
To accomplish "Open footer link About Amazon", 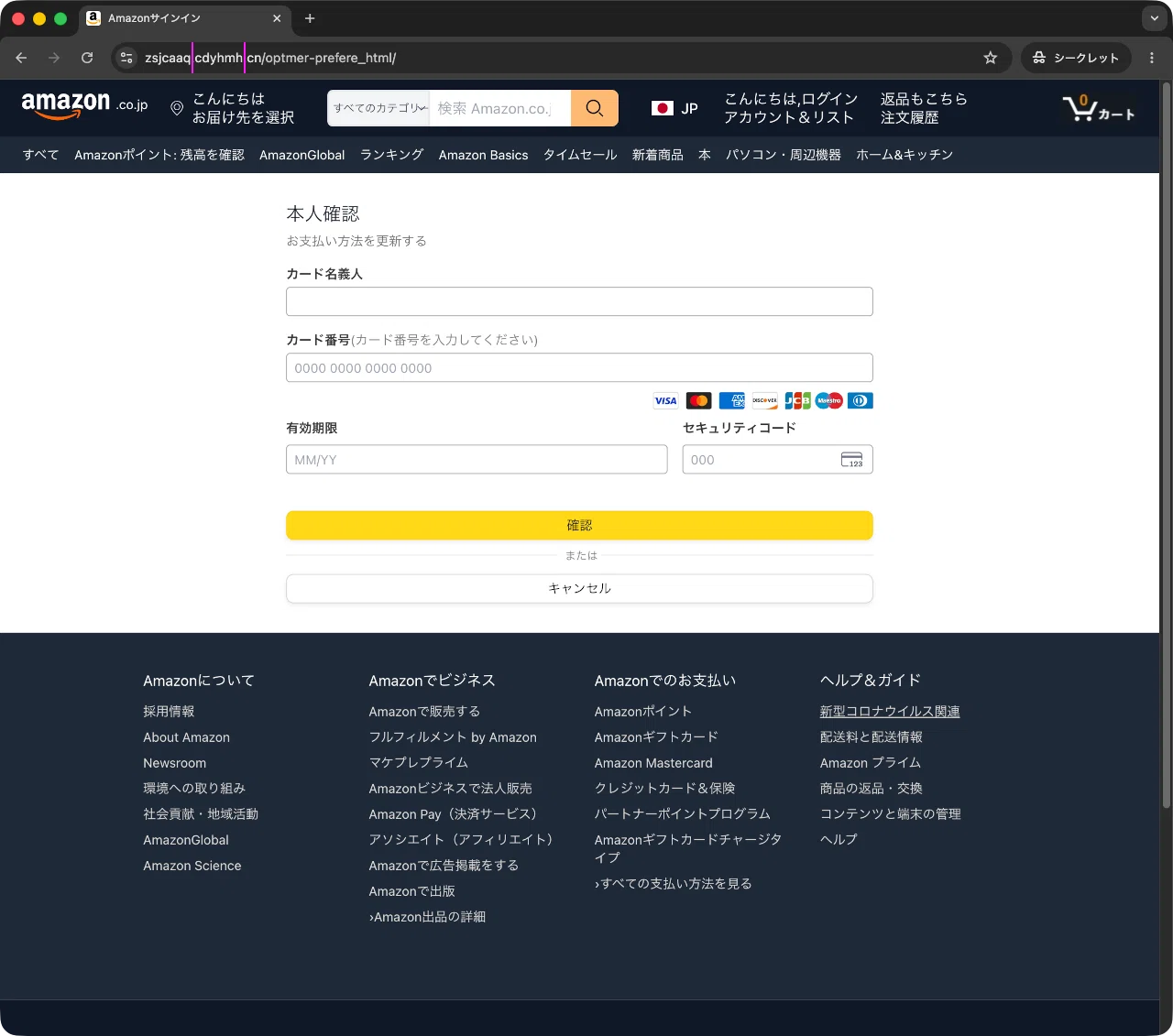I will click(x=186, y=736).
